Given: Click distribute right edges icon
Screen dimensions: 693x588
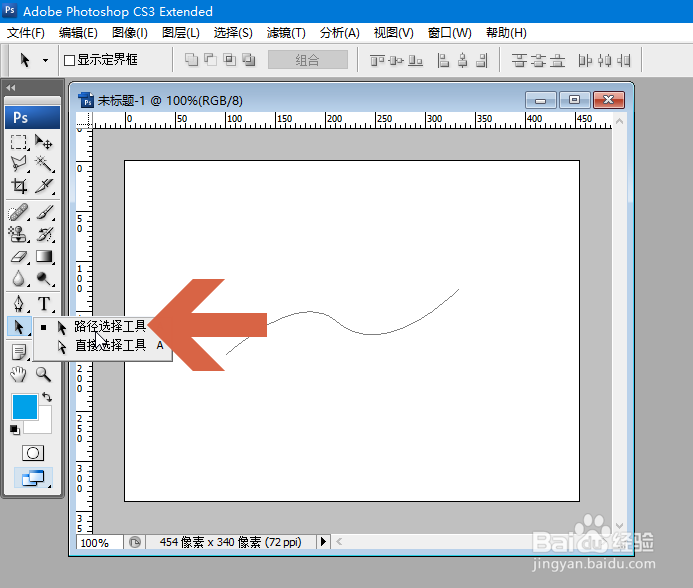Looking at the screenshot, I should (623, 60).
